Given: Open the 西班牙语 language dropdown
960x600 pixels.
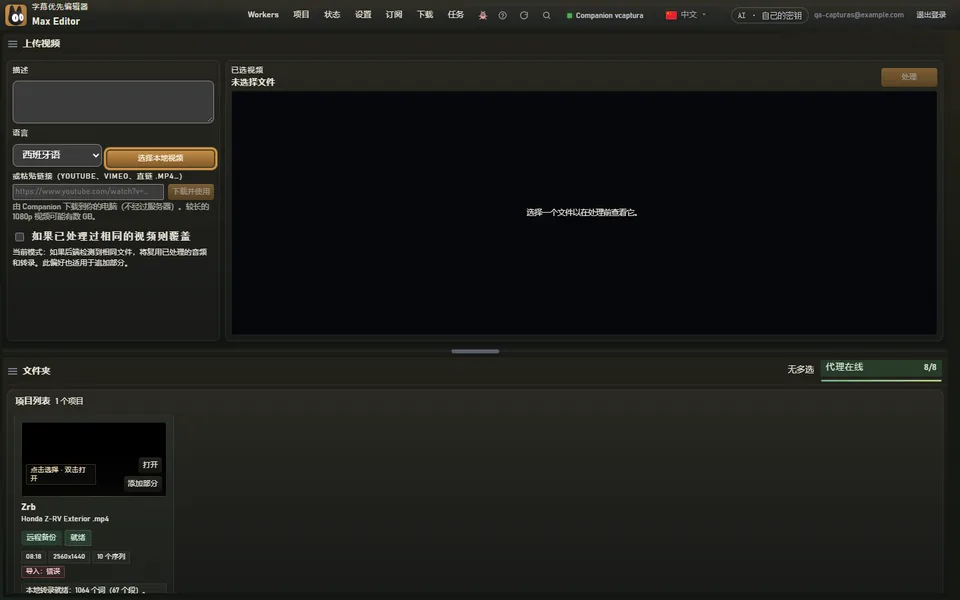Looking at the screenshot, I should [x=57, y=156].
